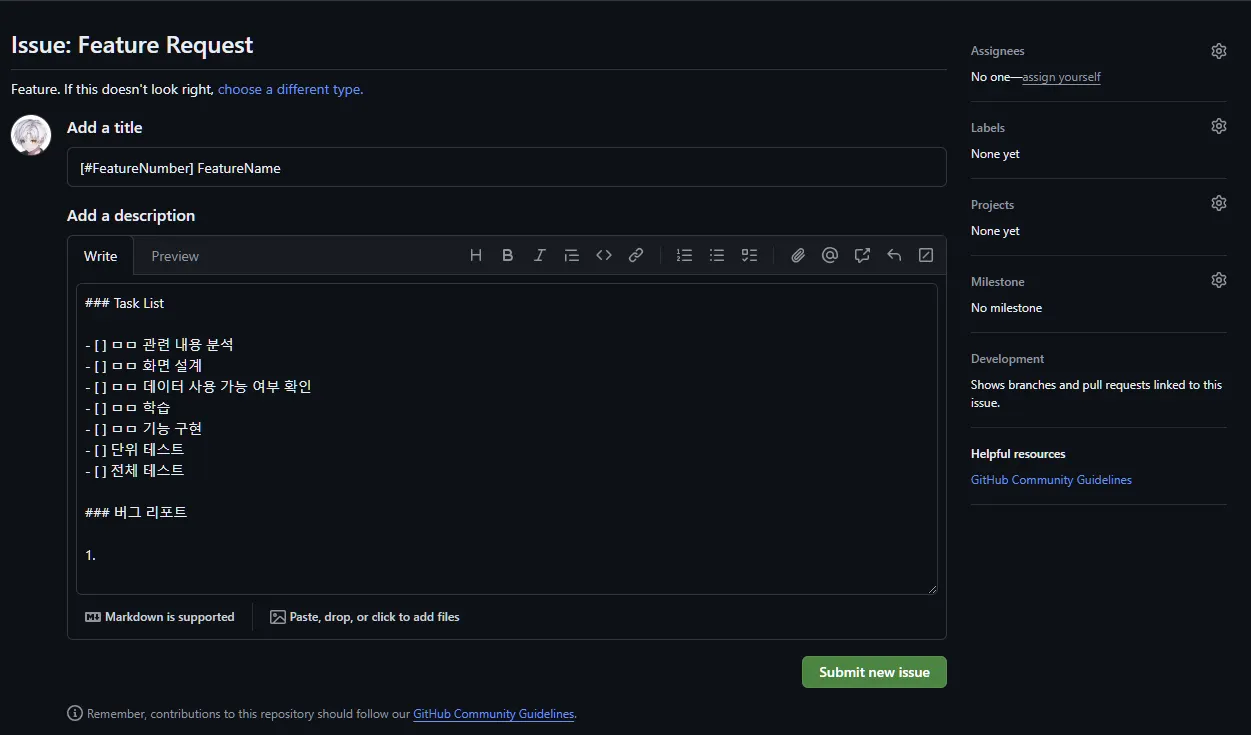Click the Projects heading in sidebar
This screenshot has width=1251, height=735.
point(992,205)
